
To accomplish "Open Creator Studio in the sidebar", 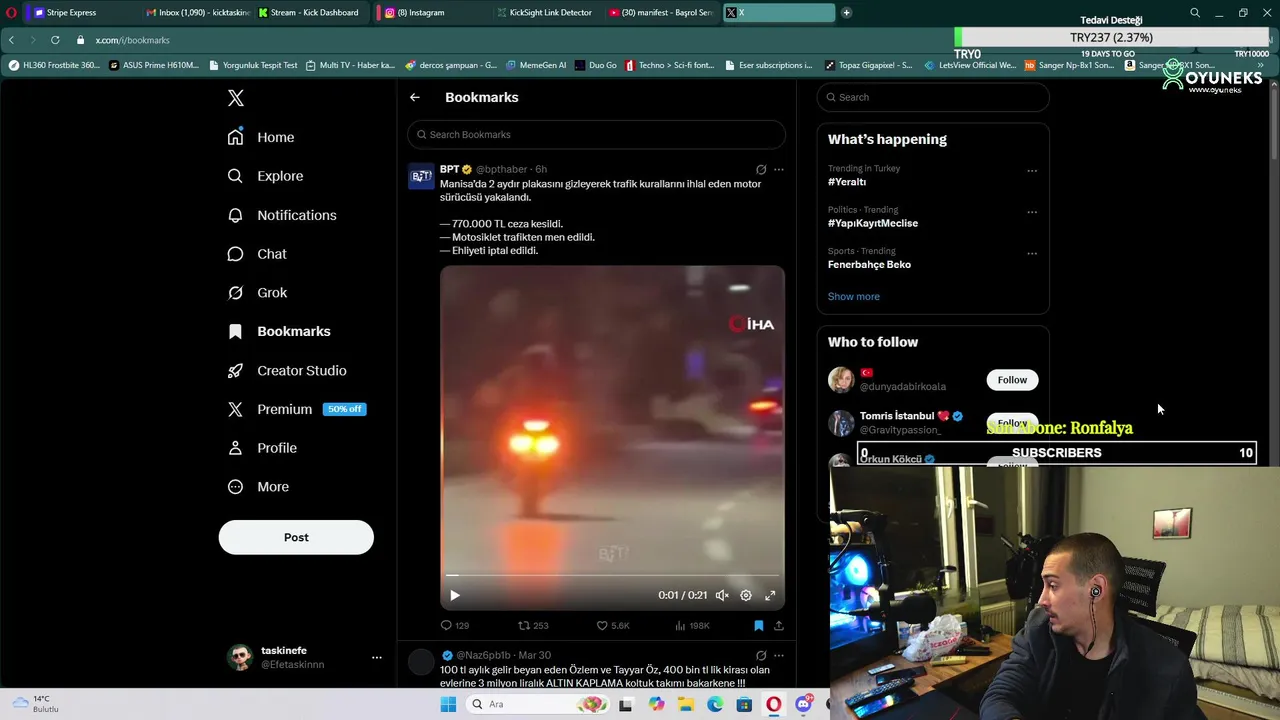I will 287,370.
